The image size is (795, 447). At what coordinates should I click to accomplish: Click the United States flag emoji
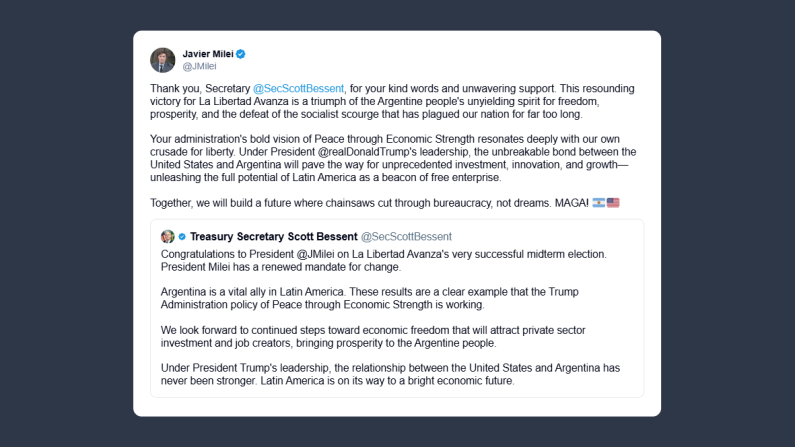tap(613, 202)
